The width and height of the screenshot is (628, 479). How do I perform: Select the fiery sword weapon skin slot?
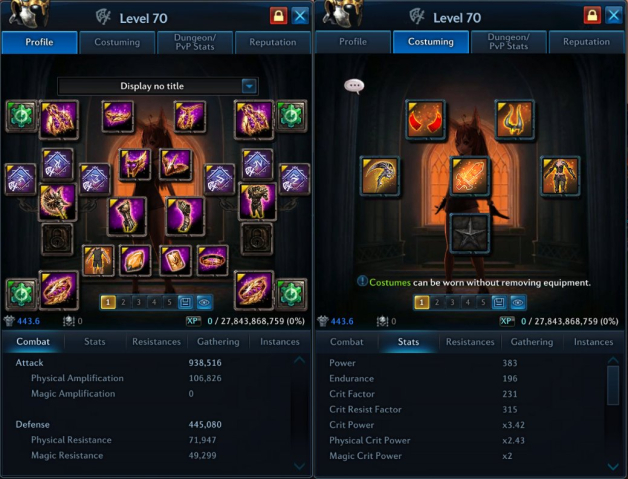pos(469,176)
